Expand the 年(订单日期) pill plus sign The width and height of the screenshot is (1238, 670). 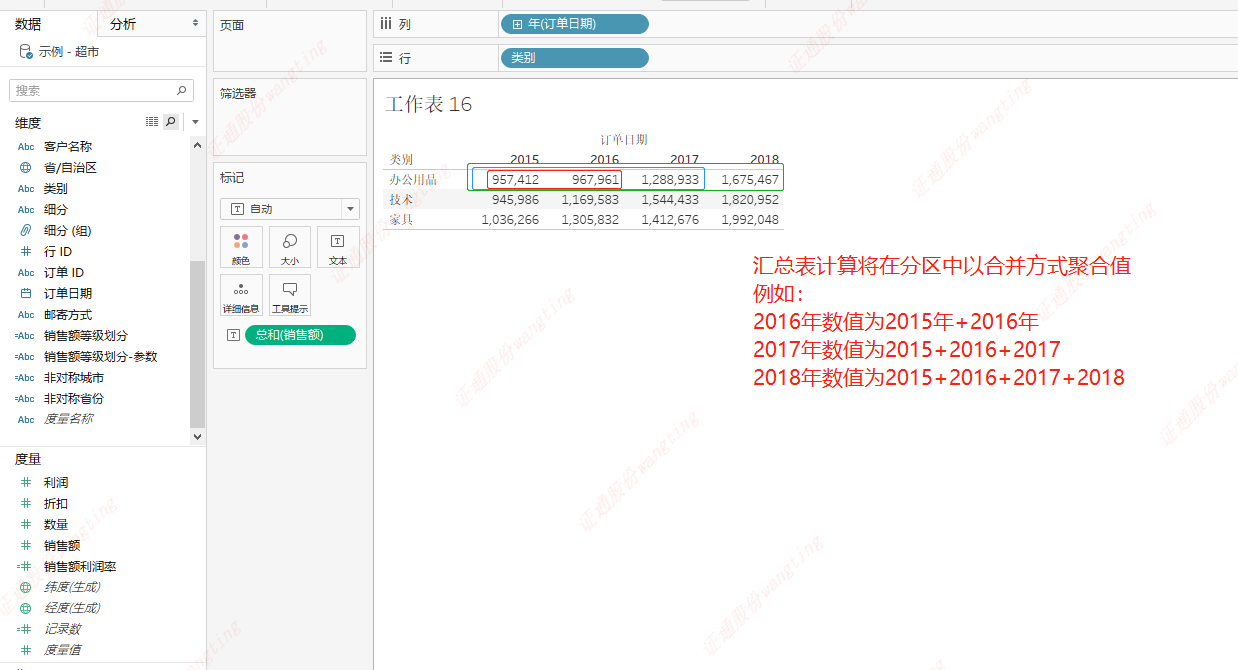click(517, 23)
